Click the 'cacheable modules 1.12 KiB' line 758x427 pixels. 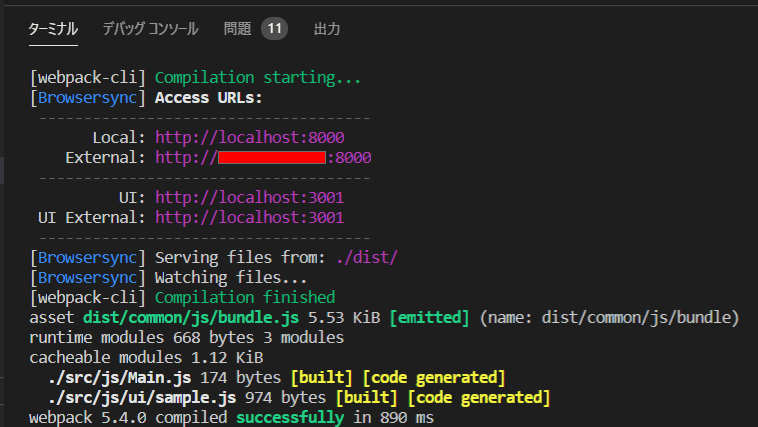146,358
